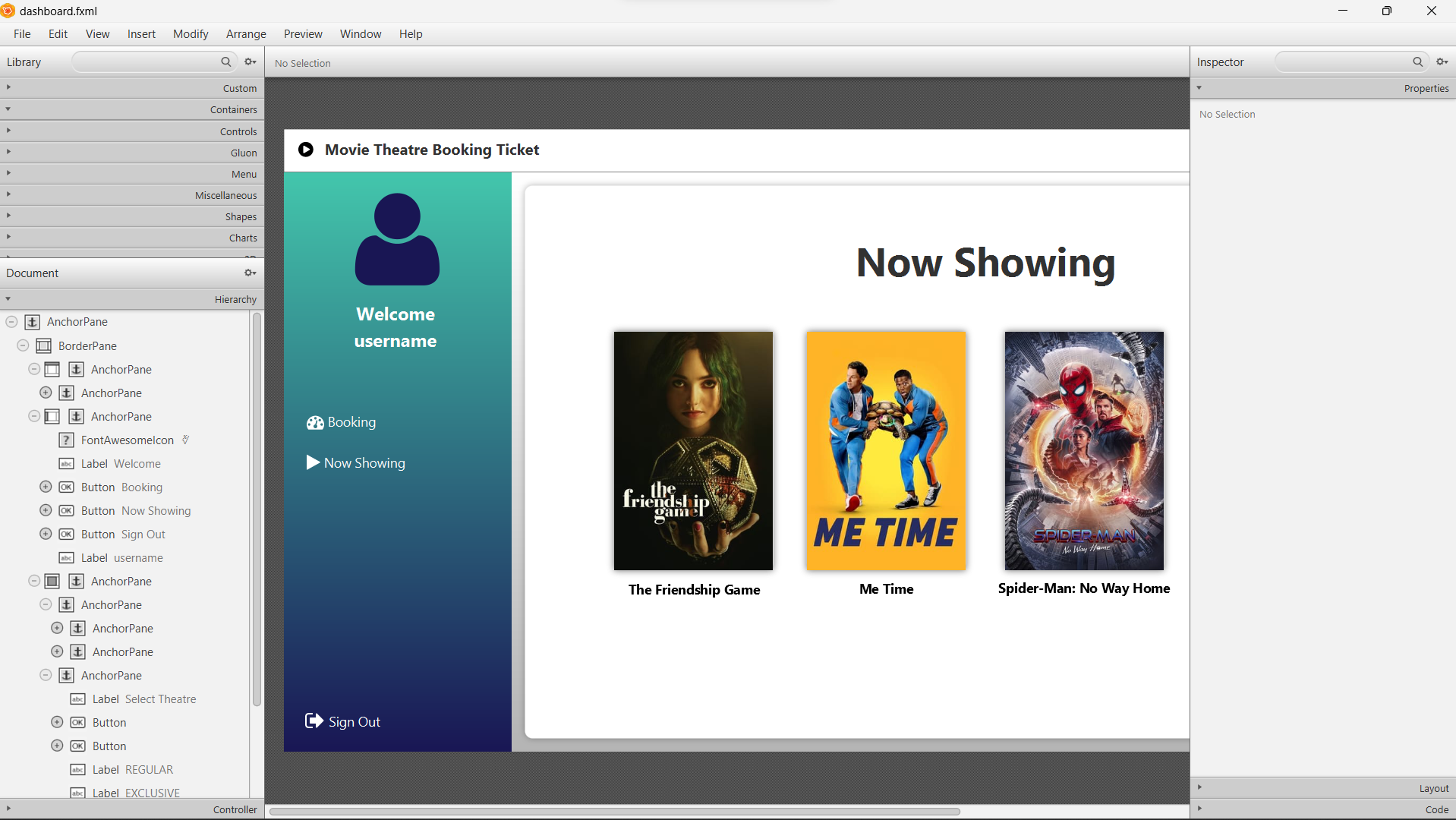Select the Button Now Showing OK icon
The image size is (1456, 820).
click(66, 511)
